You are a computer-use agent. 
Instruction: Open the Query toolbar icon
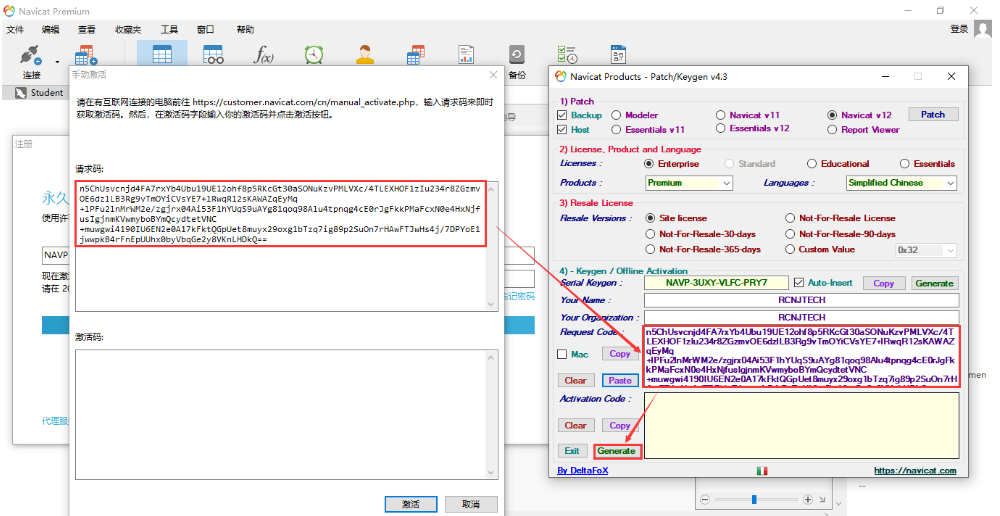tap(416, 55)
